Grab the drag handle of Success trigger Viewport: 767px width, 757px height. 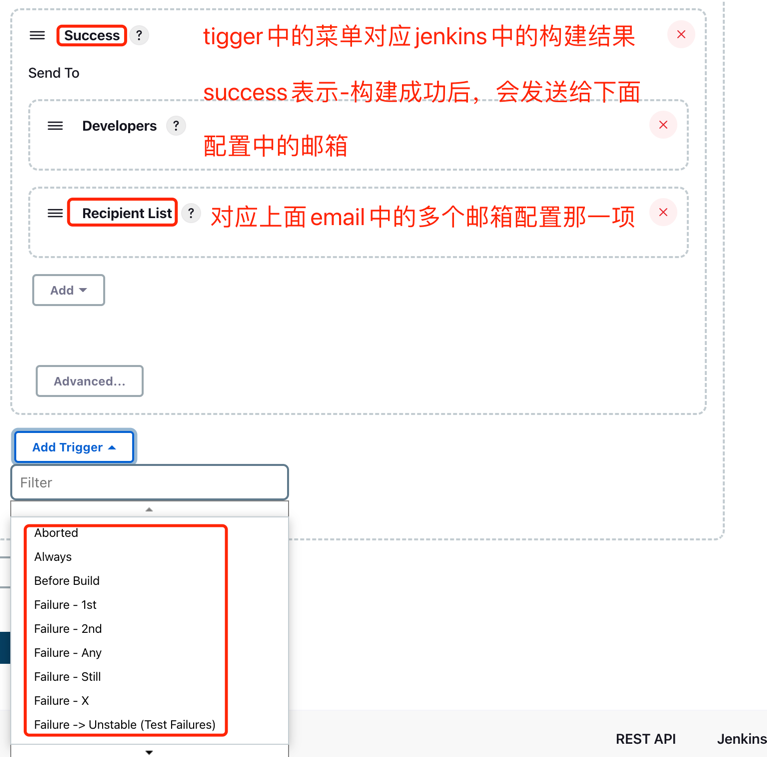click(x=37, y=35)
